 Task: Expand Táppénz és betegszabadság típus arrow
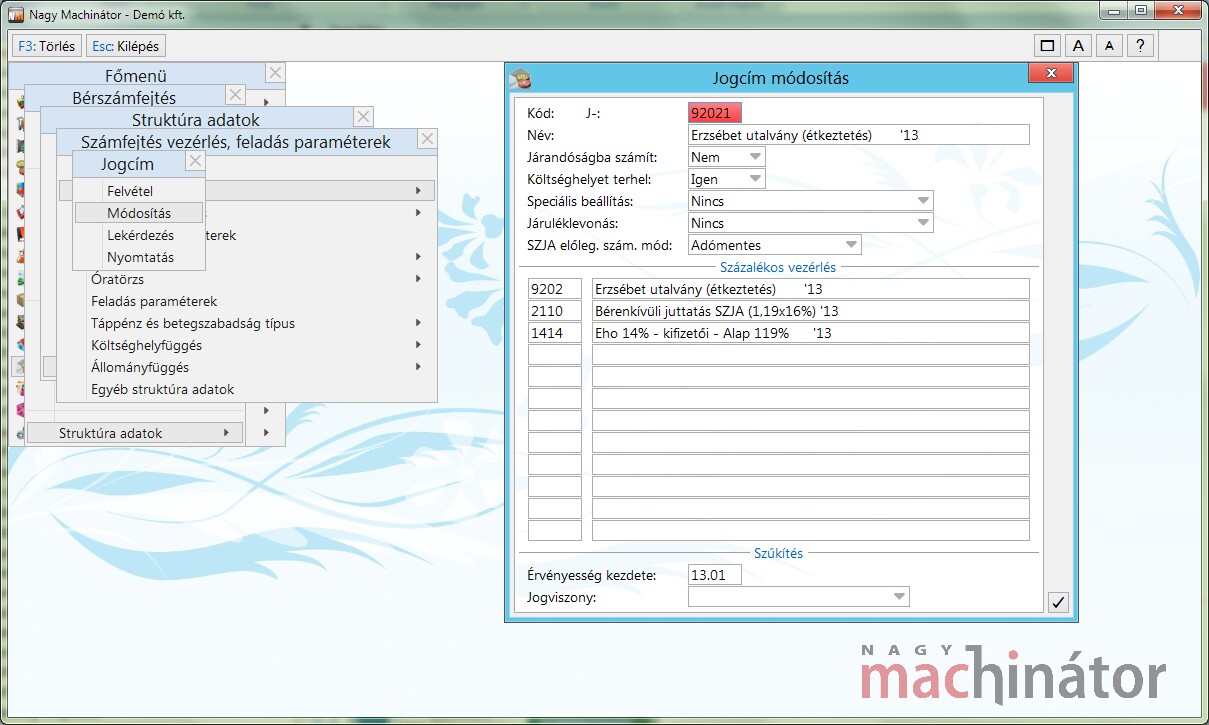[418, 323]
